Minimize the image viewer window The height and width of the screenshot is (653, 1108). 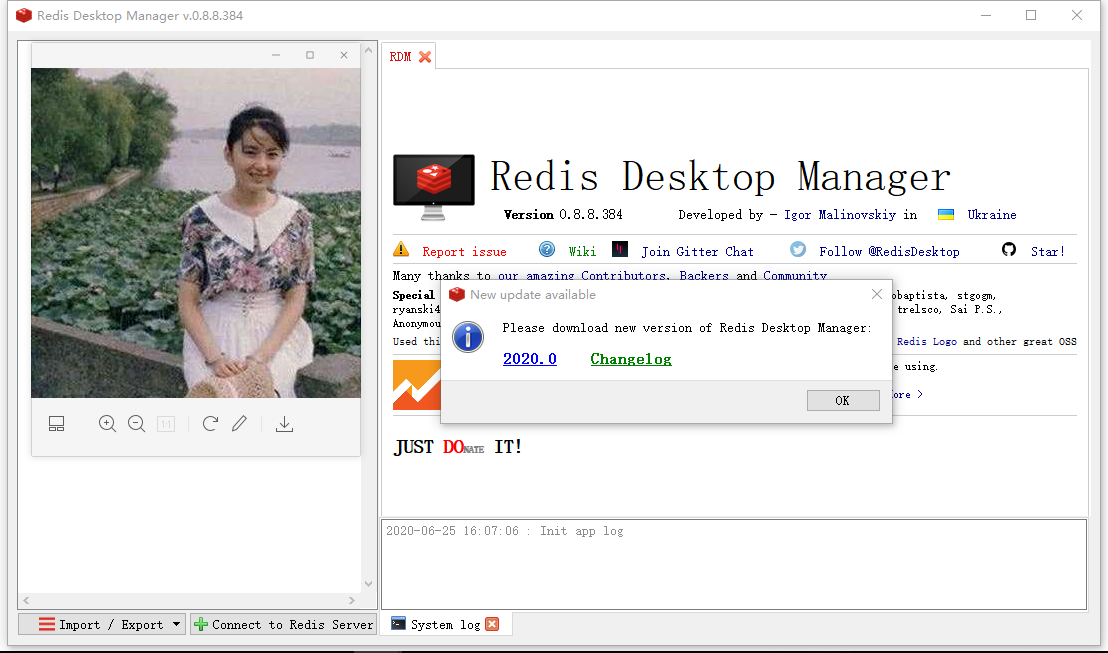point(276,55)
